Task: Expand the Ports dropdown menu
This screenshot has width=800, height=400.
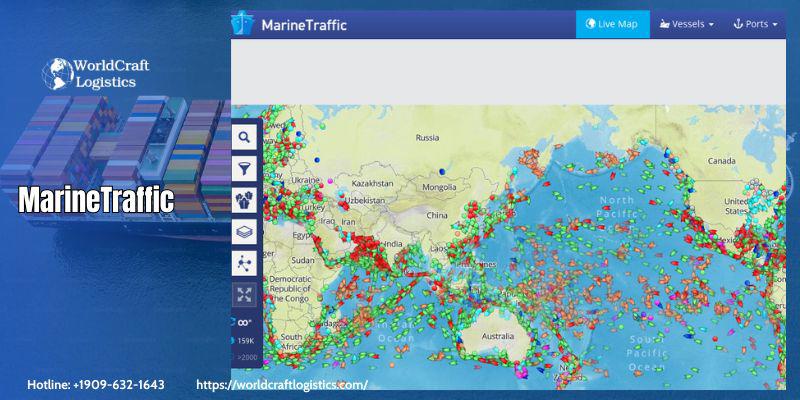Action: 756,24
